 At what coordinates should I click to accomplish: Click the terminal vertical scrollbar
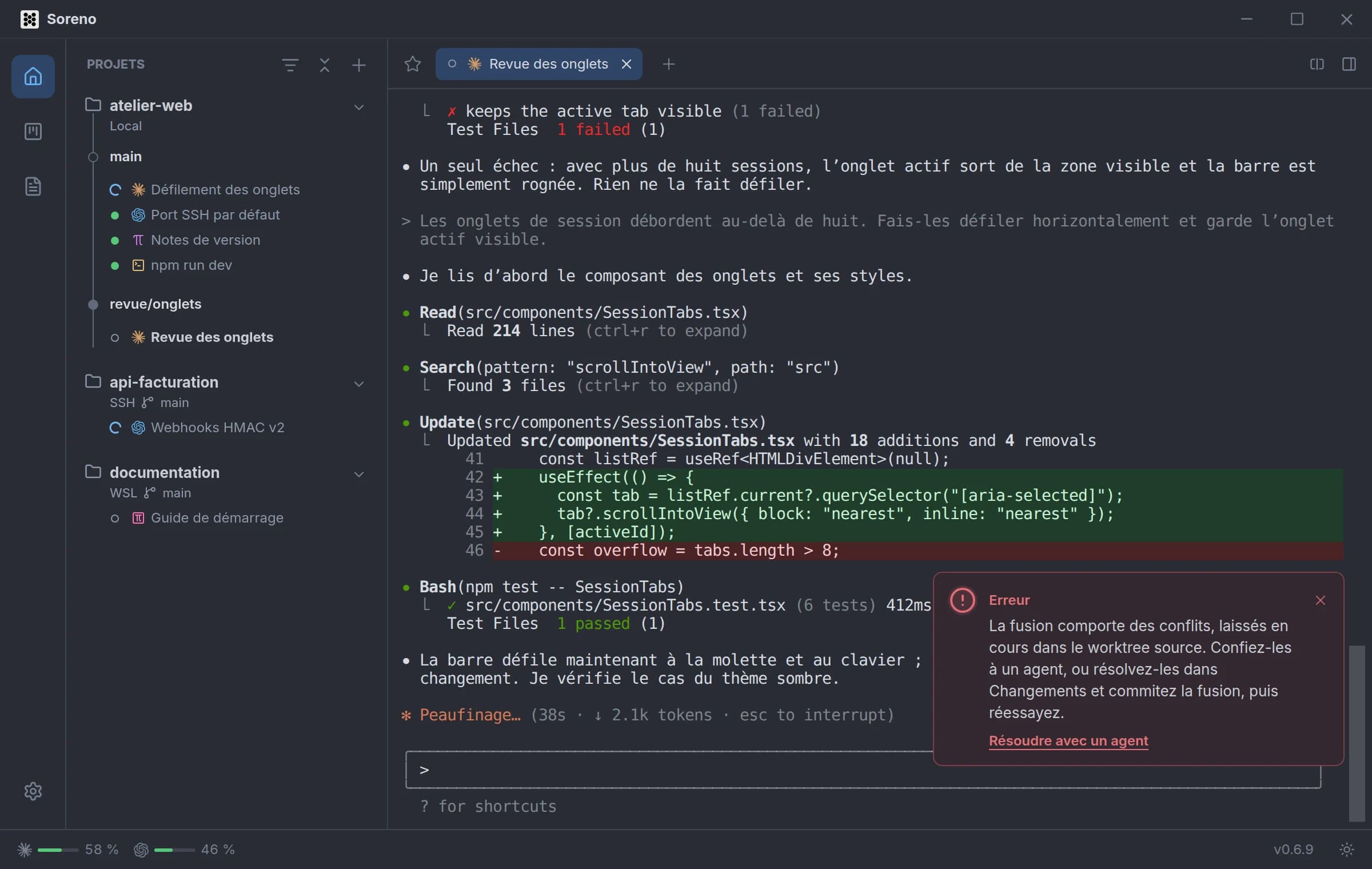1357,734
